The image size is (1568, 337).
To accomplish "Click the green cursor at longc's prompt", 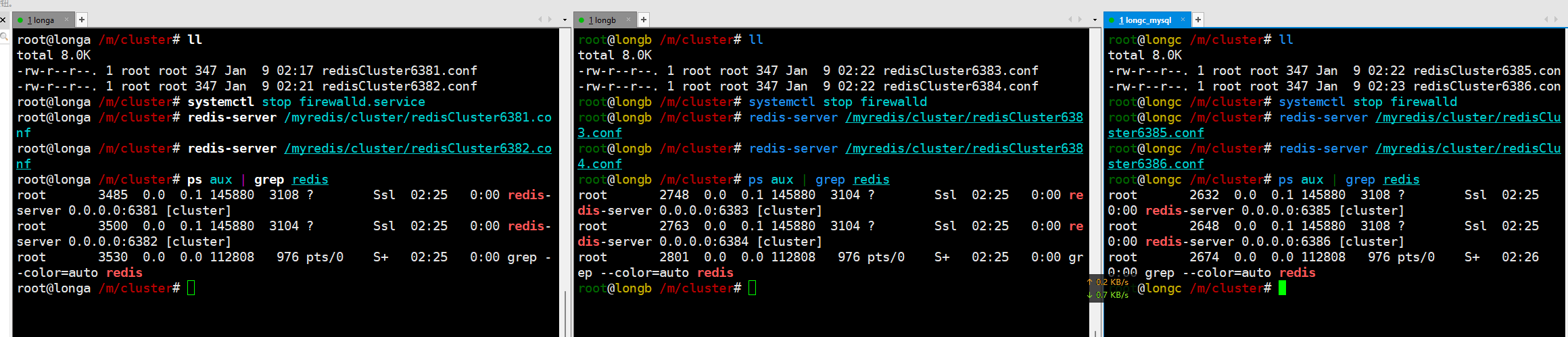I will (x=1283, y=288).
